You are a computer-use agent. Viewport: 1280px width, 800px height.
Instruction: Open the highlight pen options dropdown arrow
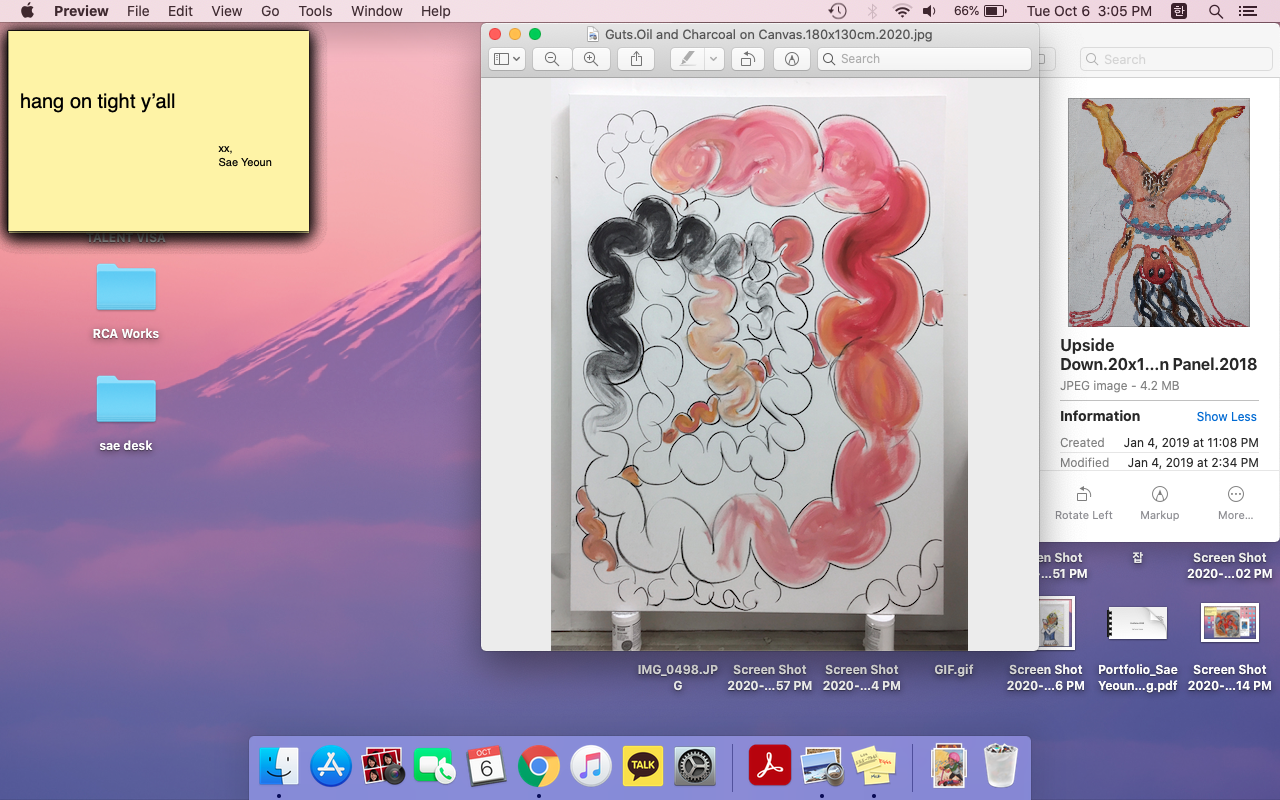pyautogui.click(x=714, y=59)
